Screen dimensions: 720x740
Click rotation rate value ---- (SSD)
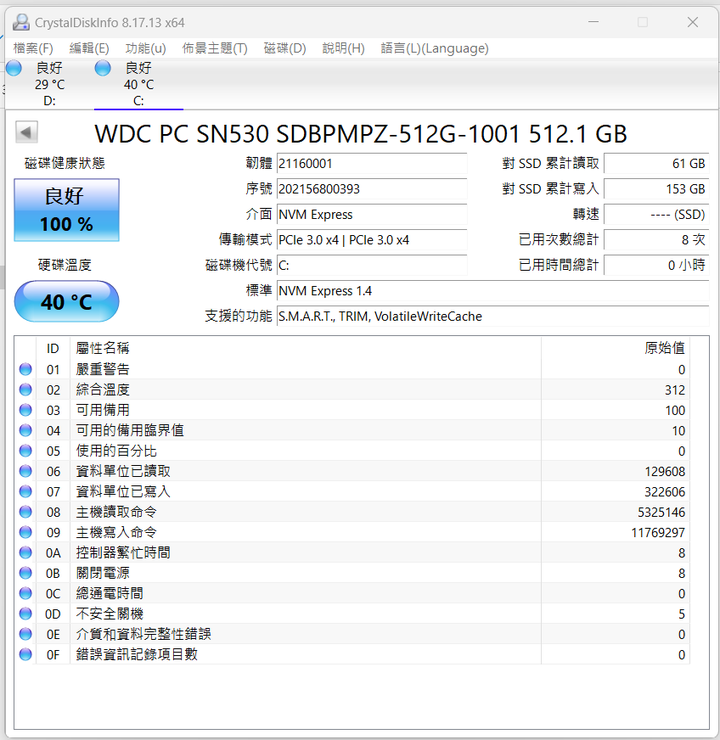coord(656,215)
